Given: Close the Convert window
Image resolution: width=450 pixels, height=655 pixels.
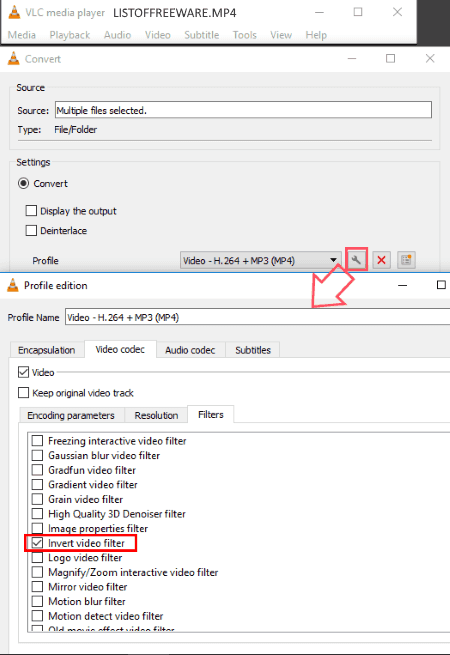Looking at the screenshot, I should point(430,58).
